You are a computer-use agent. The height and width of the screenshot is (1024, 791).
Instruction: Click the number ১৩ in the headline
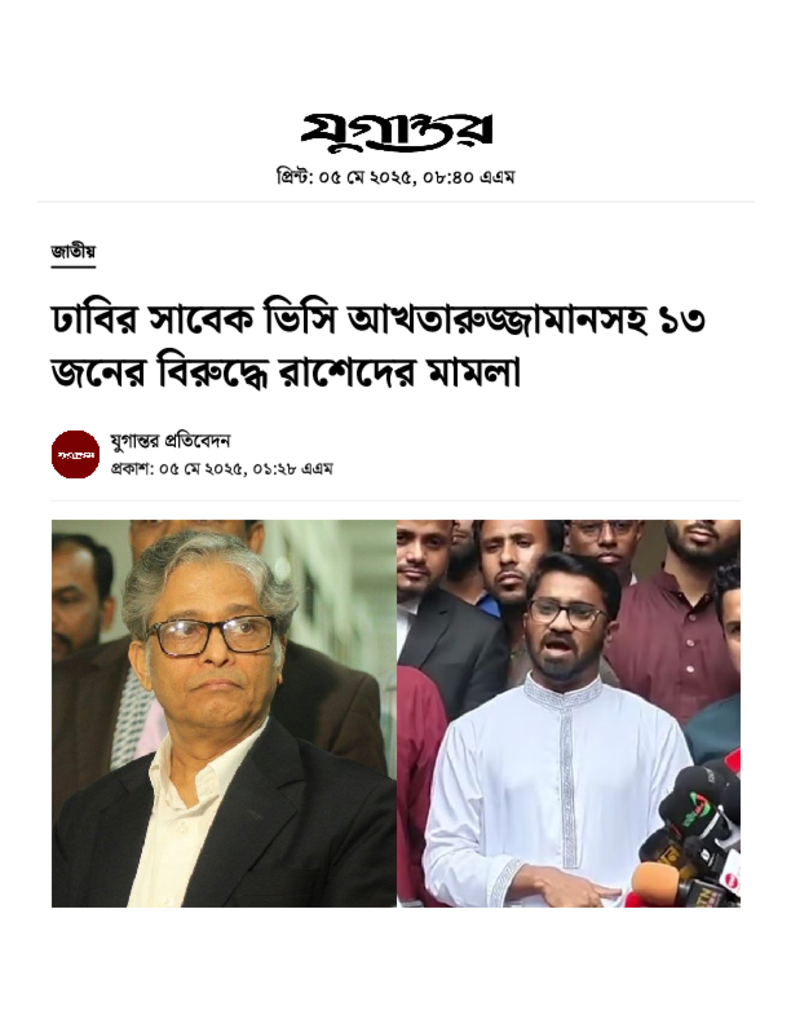tap(683, 322)
